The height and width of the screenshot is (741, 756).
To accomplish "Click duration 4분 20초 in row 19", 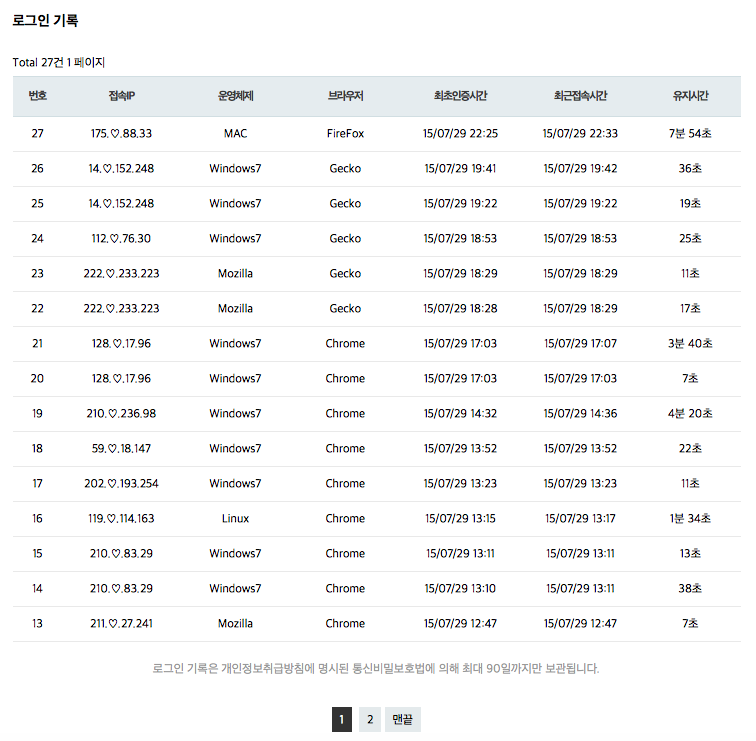I will (690, 414).
